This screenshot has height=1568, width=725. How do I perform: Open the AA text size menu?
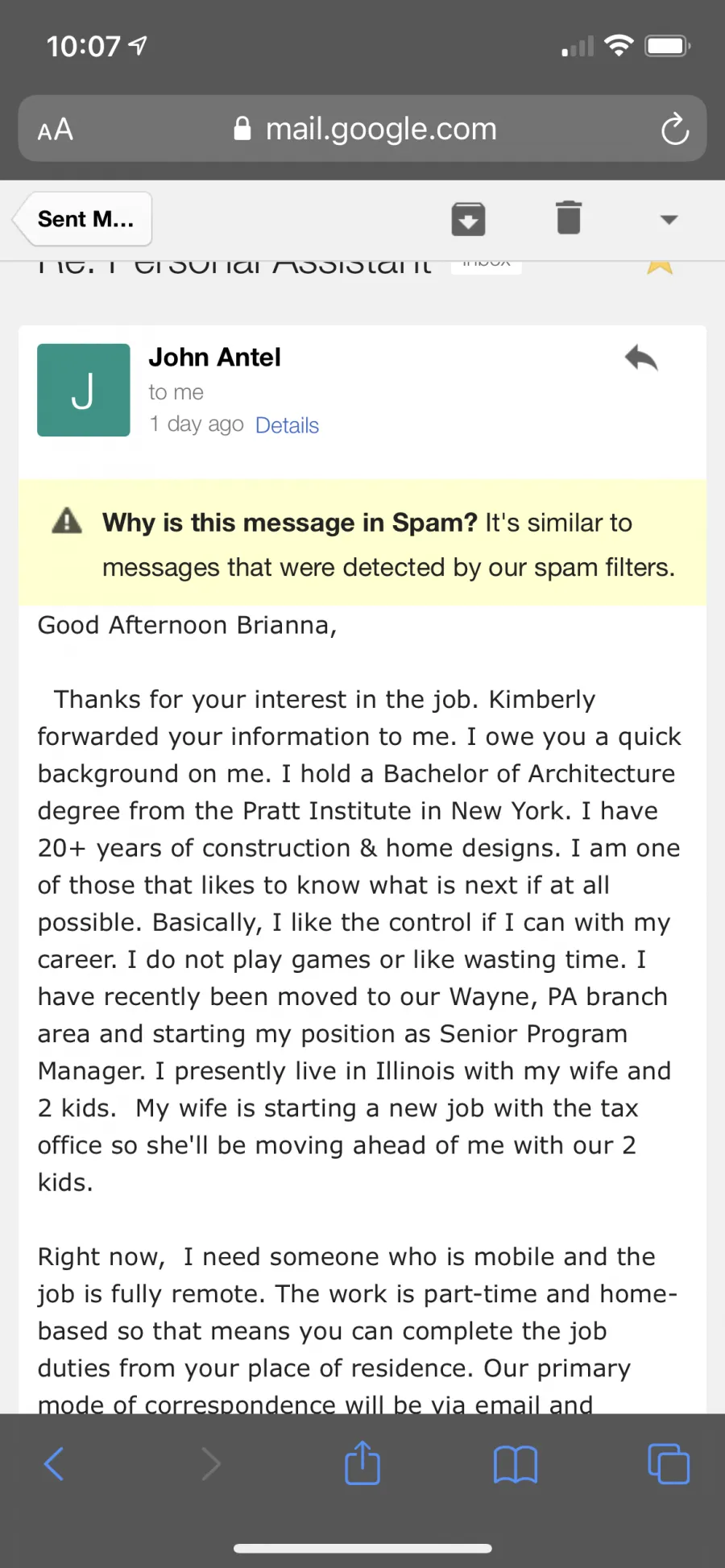55,130
